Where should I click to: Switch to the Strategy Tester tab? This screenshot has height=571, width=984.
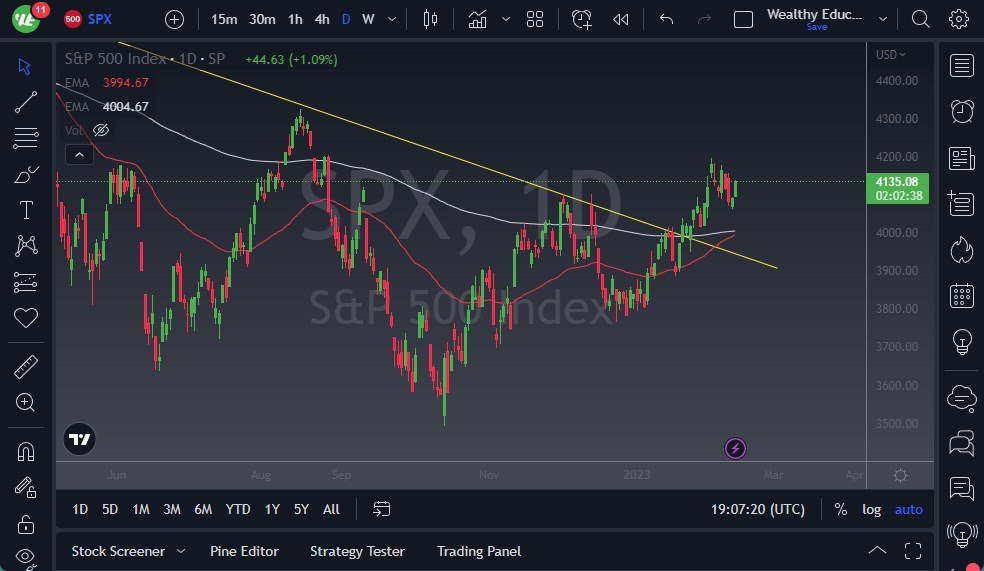357,551
